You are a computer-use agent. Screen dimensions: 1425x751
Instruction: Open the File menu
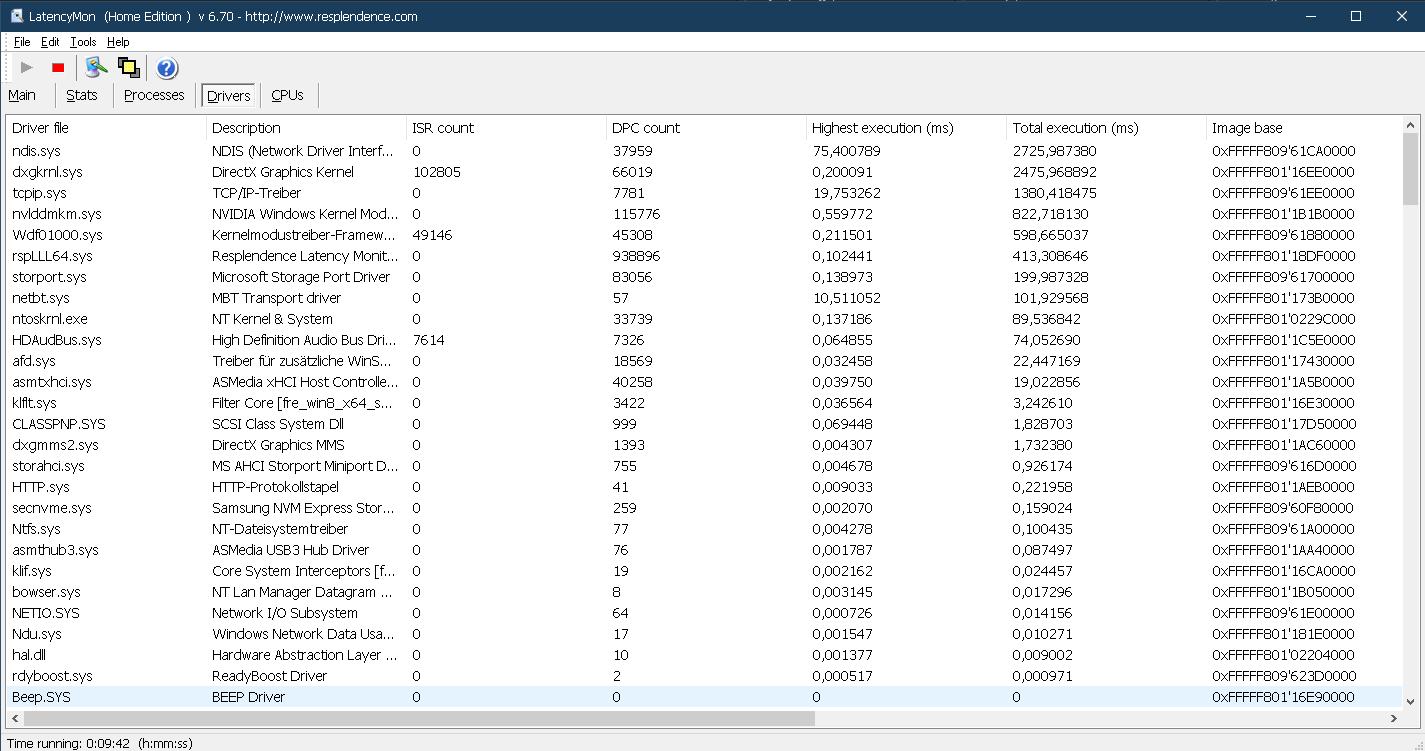pyautogui.click(x=22, y=42)
